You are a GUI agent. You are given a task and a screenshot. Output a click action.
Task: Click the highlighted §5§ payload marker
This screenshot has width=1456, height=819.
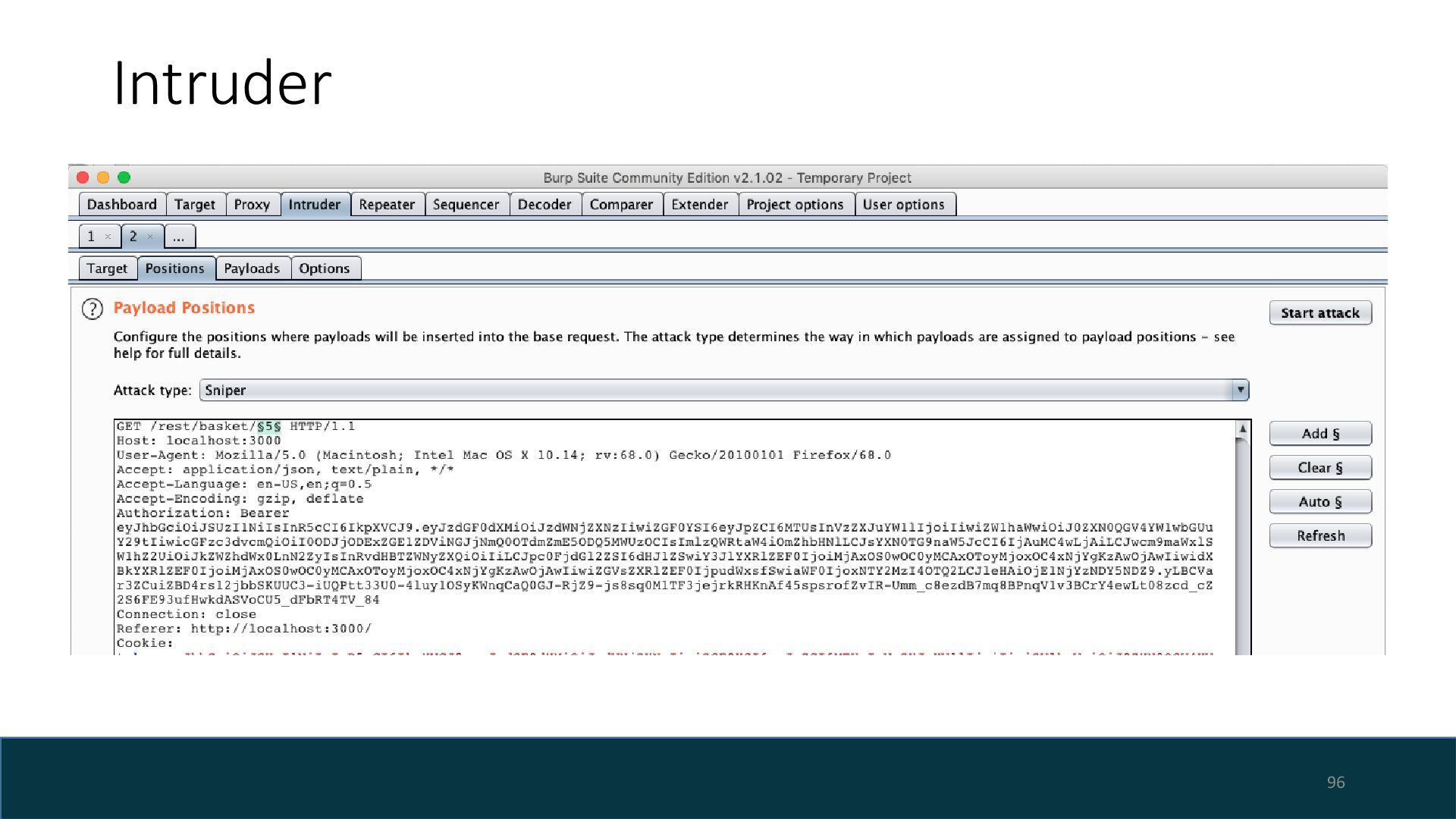click(x=269, y=427)
